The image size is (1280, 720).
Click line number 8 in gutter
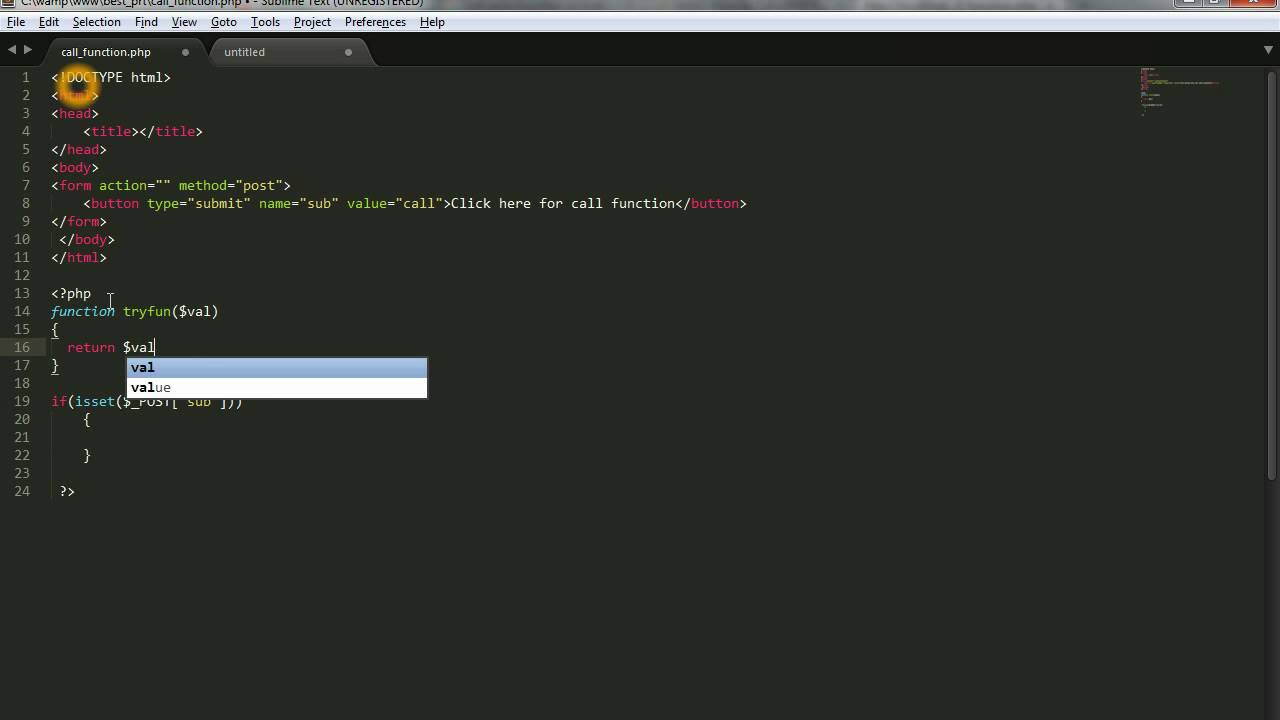(26, 203)
